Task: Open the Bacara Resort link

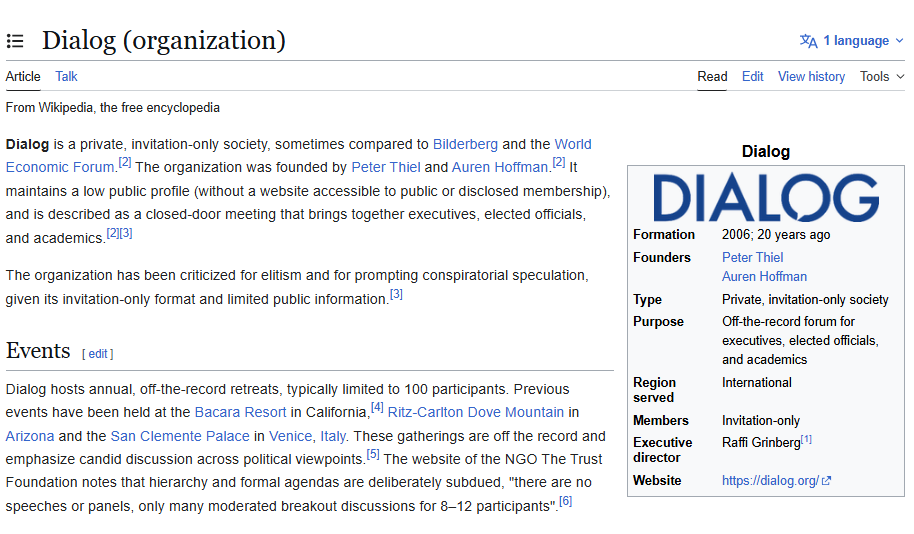Action: (x=240, y=412)
